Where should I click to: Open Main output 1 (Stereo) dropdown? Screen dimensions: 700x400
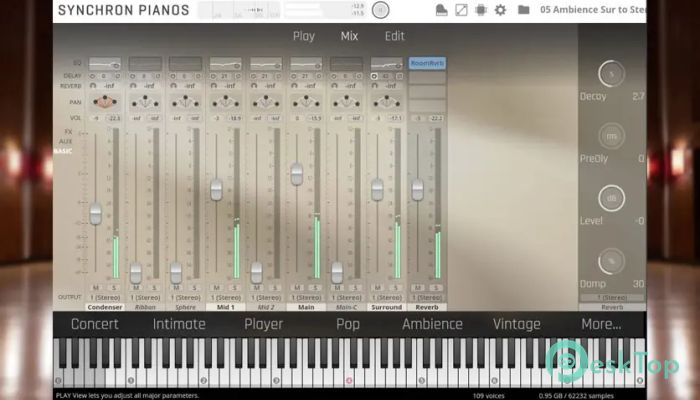[306, 297]
